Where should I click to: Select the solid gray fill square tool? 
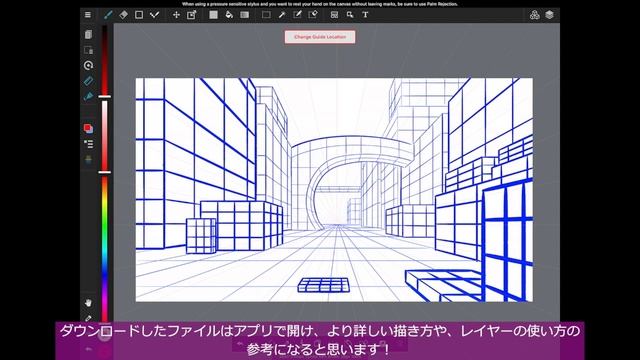click(213, 15)
